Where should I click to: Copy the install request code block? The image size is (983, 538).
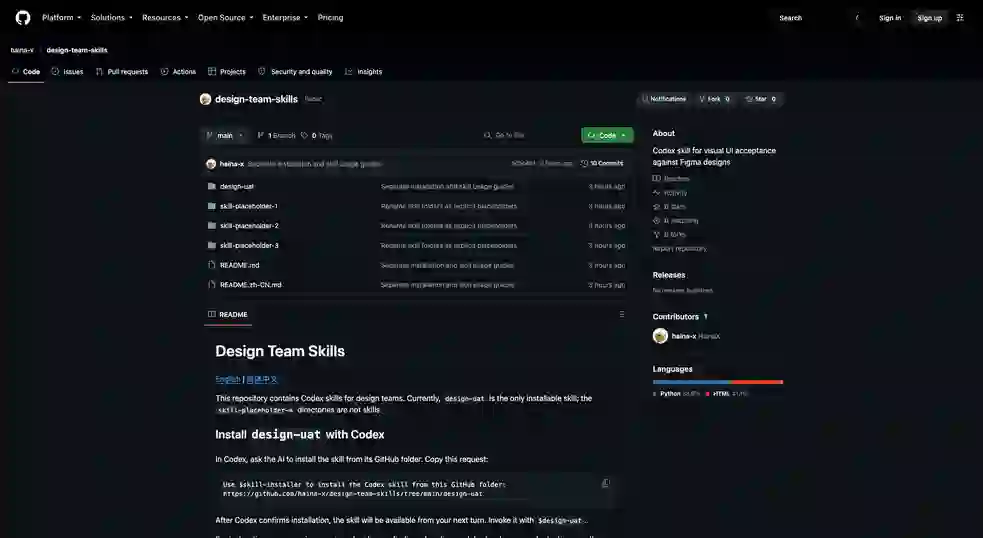(606, 483)
